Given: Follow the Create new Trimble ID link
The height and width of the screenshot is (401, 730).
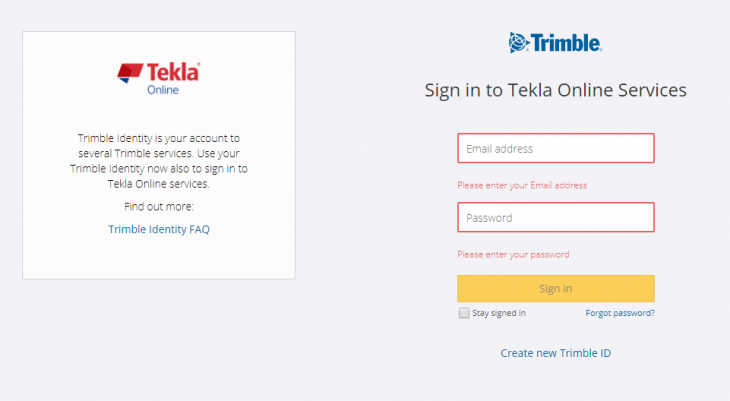Looking at the screenshot, I should point(556,353).
